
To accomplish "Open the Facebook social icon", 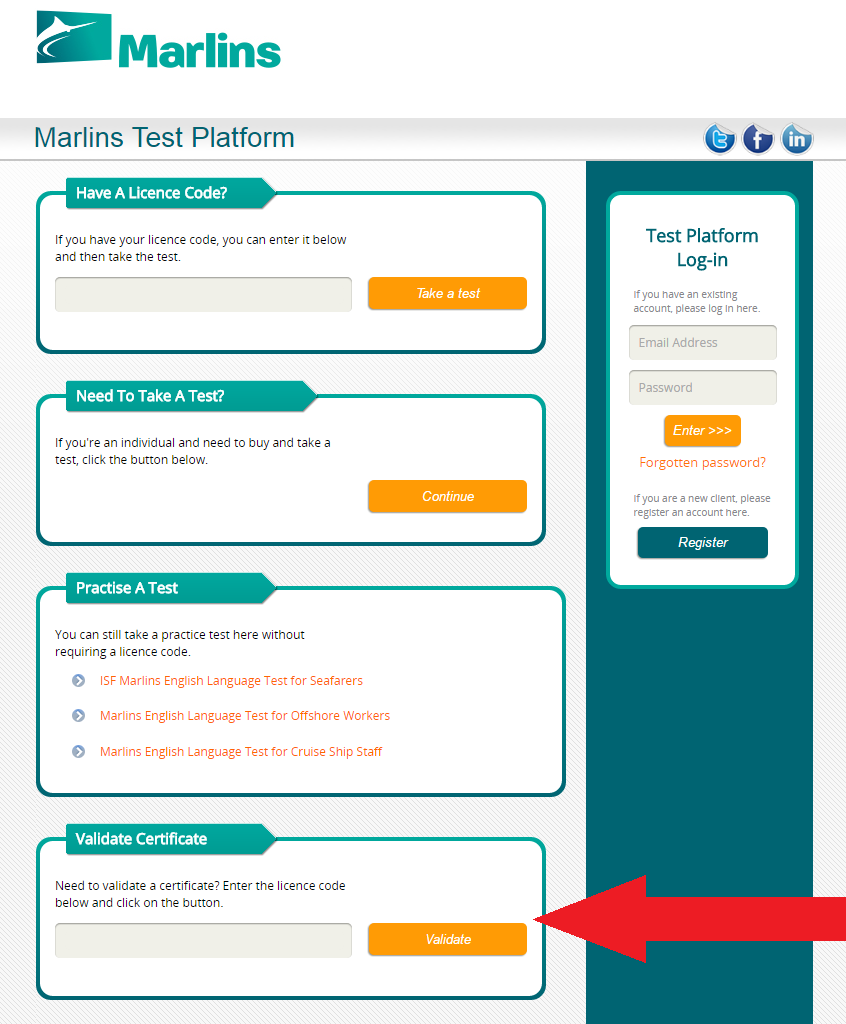I will (x=758, y=138).
